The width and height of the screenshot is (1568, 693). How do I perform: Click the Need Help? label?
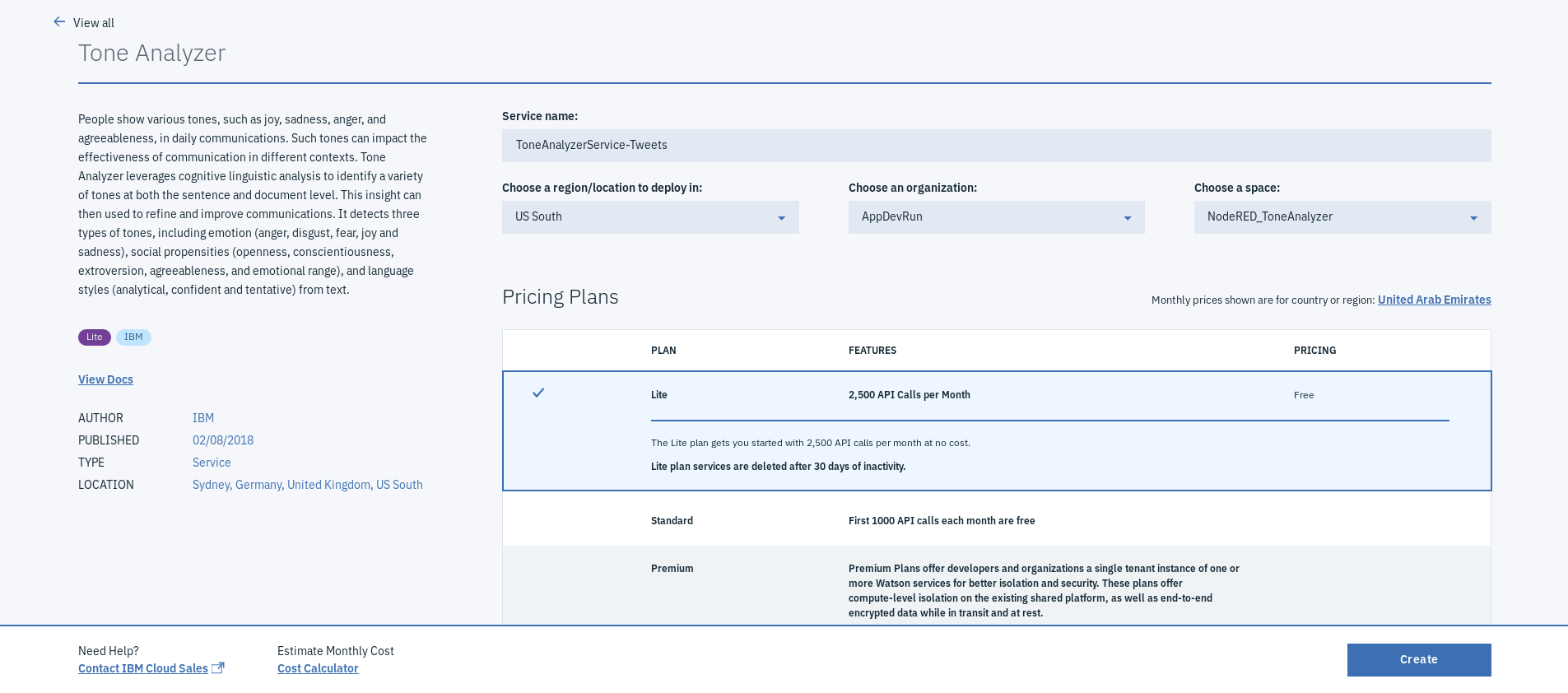(109, 651)
